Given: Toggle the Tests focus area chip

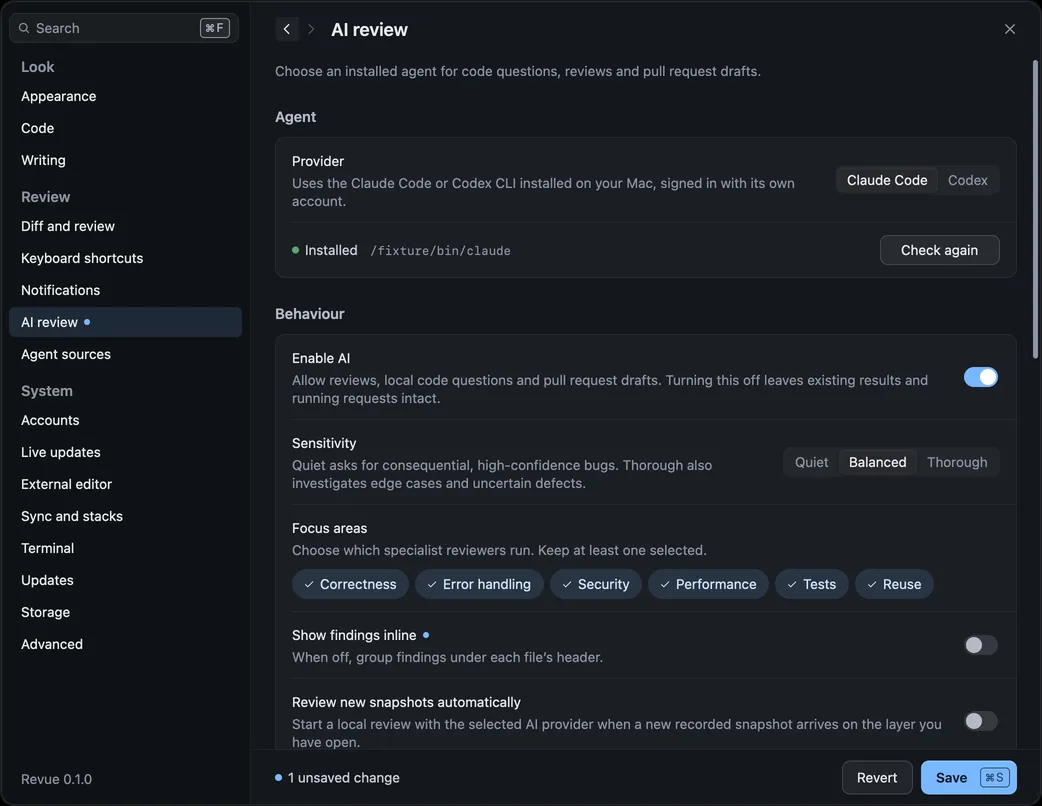Looking at the screenshot, I should [811, 584].
